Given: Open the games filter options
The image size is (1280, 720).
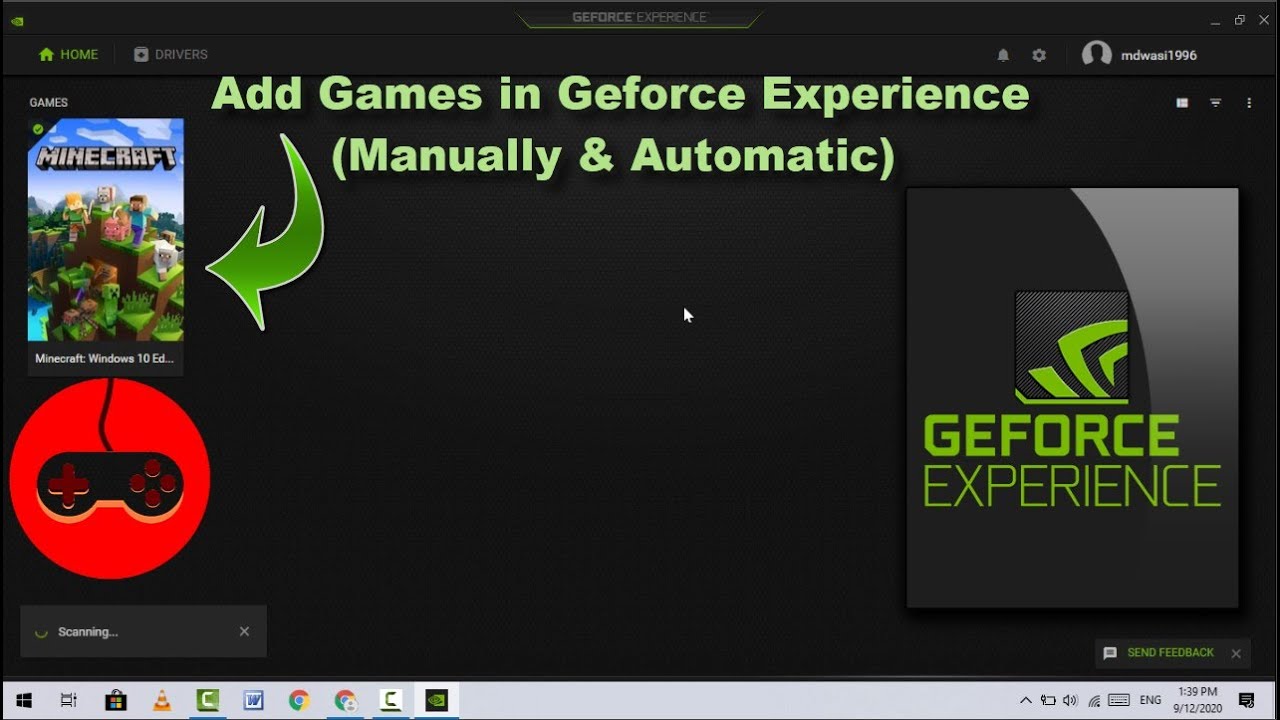Looking at the screenshot, I should tap(1215, 103).
